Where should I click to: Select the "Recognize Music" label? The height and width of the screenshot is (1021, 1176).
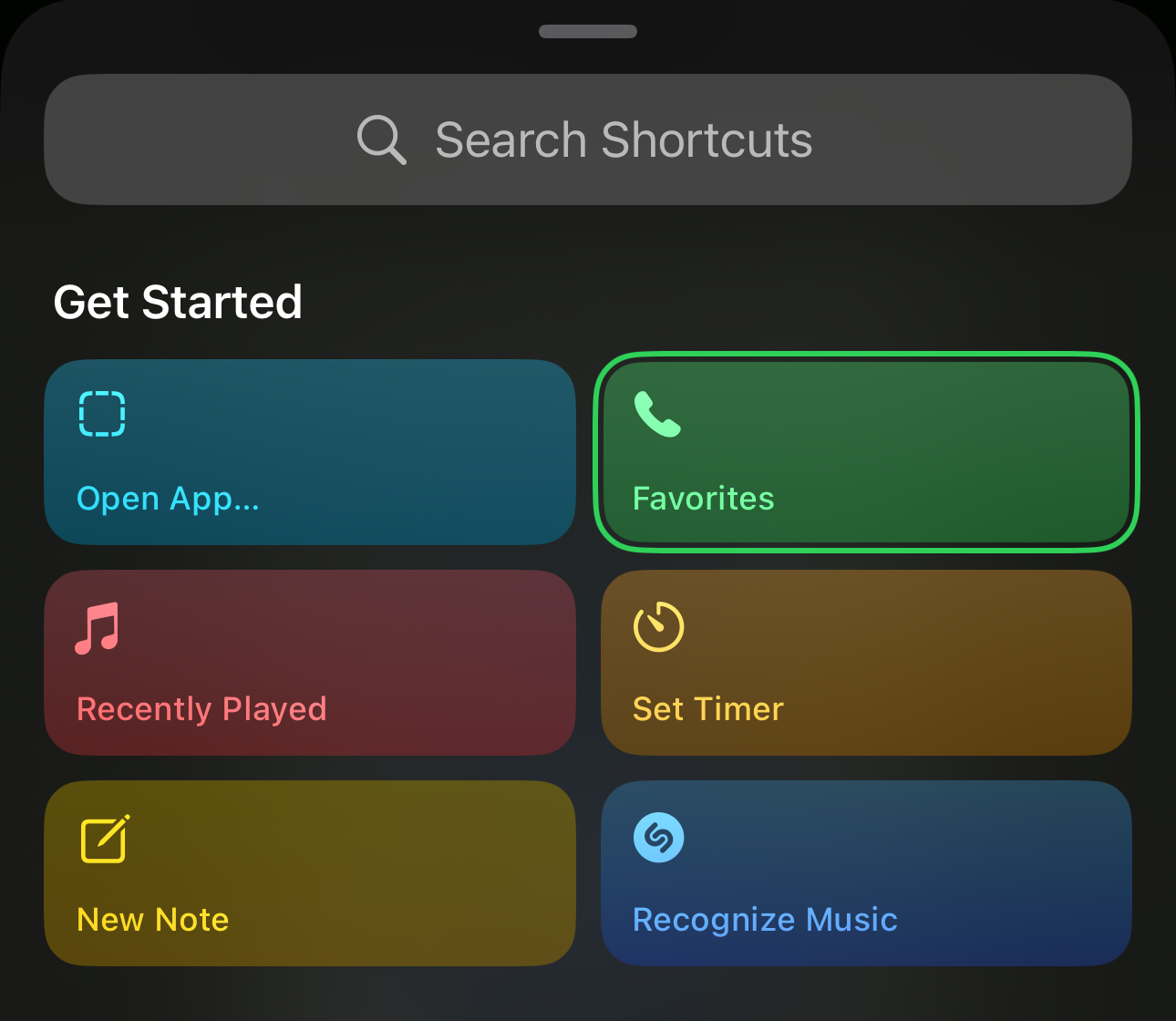[x=765, y=920]
